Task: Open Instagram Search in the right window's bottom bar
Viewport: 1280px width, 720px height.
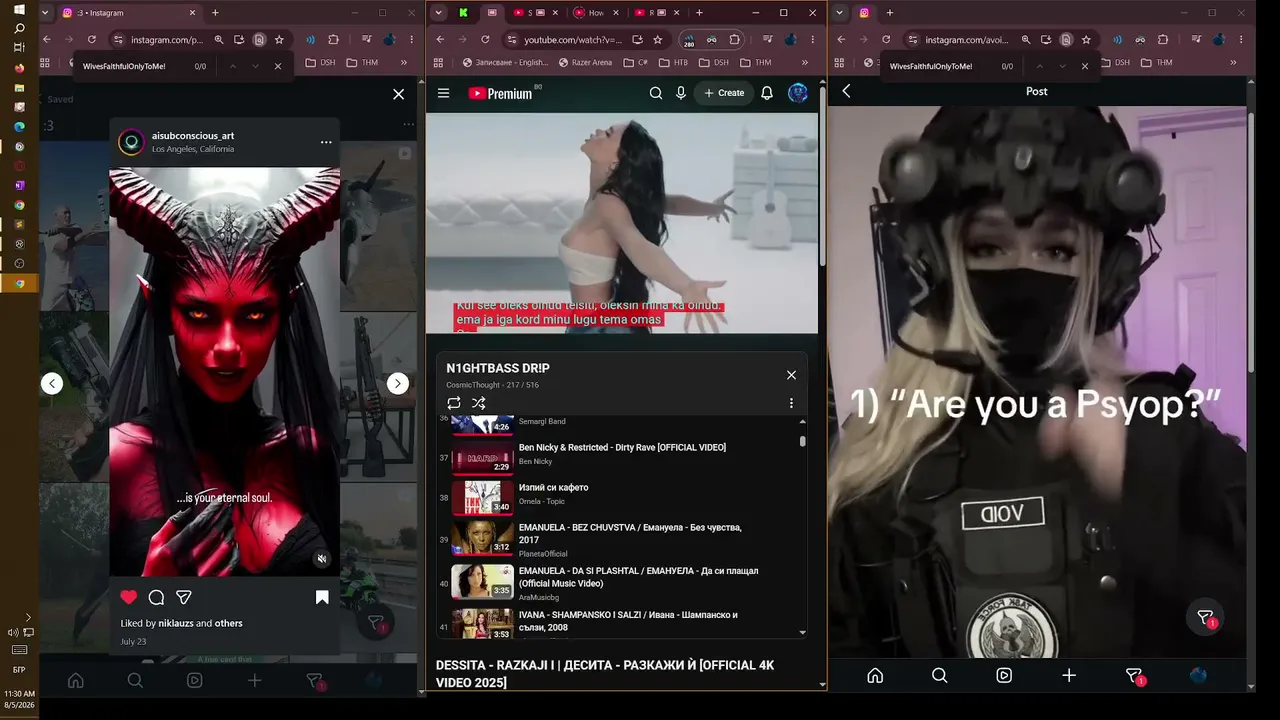Action: click(940, 675)
